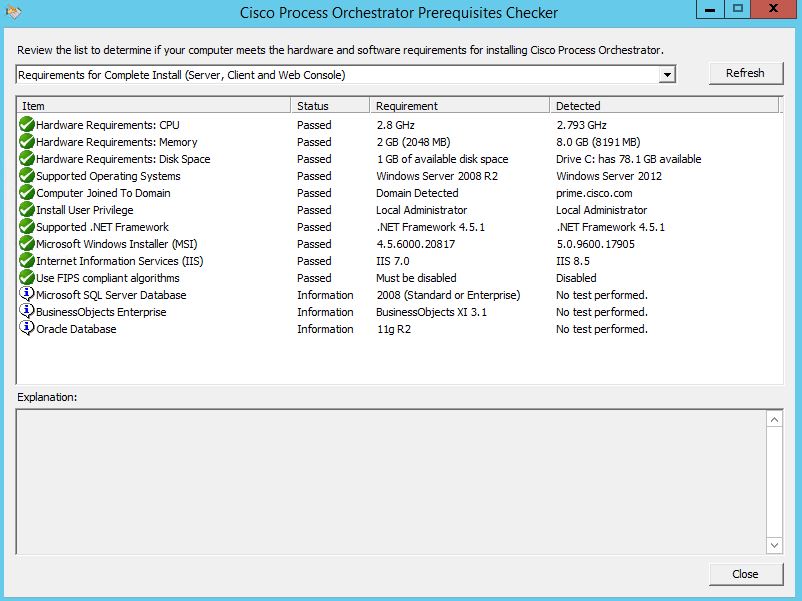Sort by the Requirement column header
Image resolution: width=802 pixels, height=601 pixels.
point(459,105)
